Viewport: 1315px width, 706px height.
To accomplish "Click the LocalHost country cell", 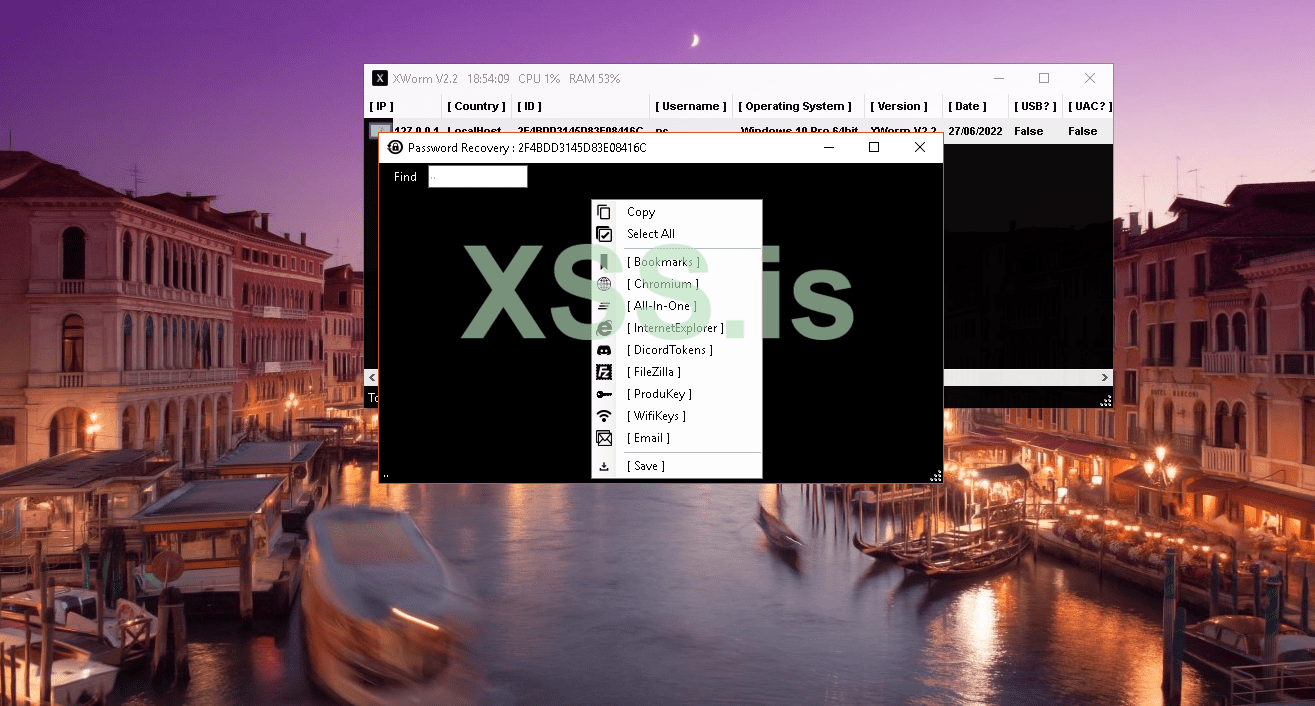I will coord(475,131).
